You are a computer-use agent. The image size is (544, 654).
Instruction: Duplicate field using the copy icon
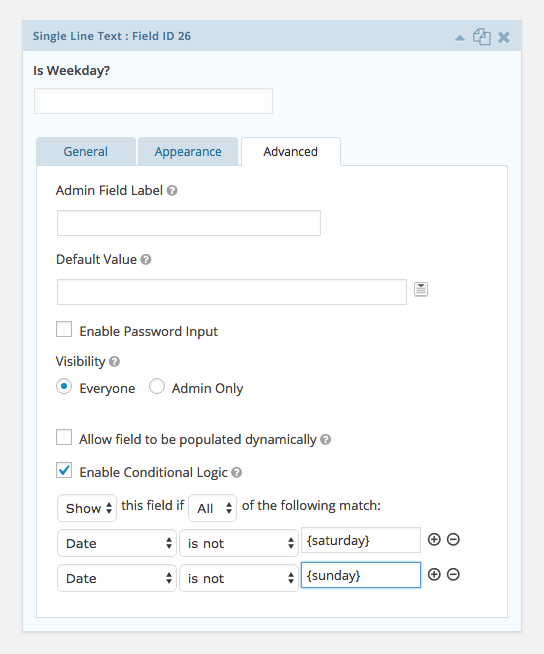tap(481, 37)
